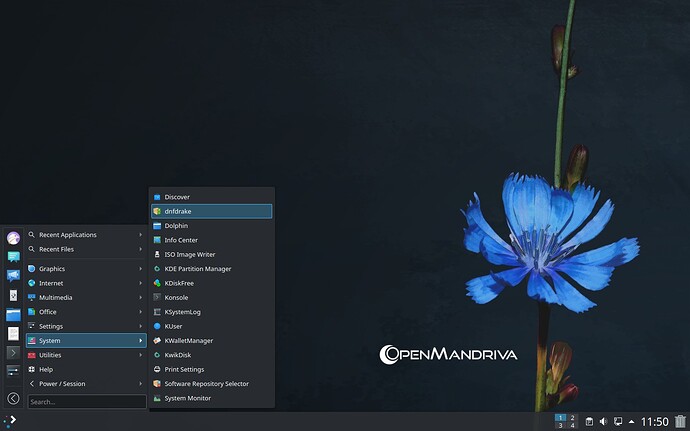Expand Recent Files submenu

click(86, 249)
